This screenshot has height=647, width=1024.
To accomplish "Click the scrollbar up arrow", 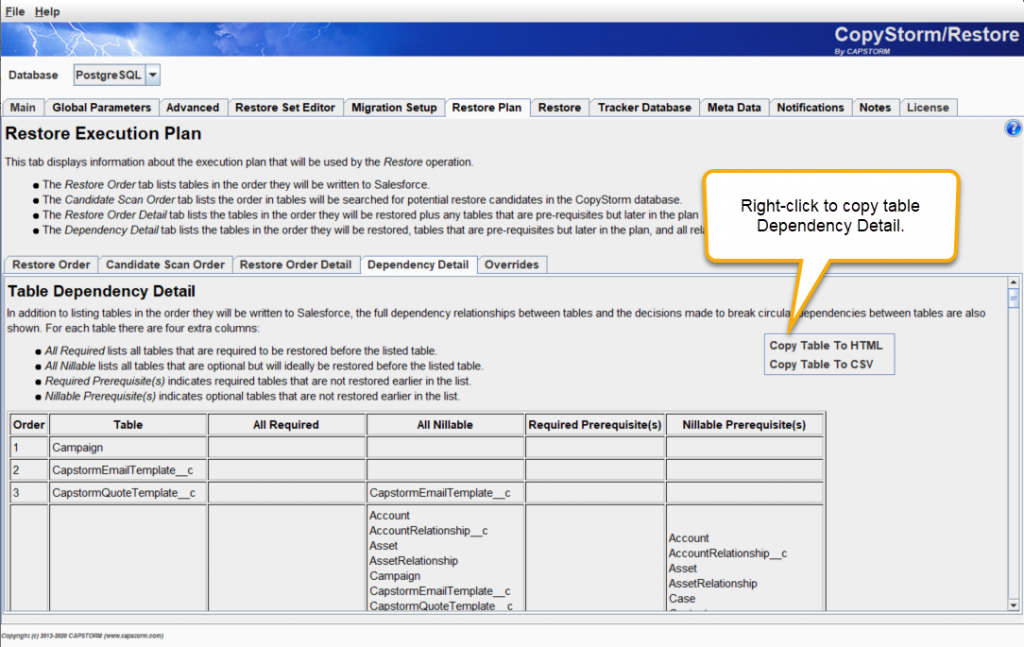I will (x=1013, y=282).
